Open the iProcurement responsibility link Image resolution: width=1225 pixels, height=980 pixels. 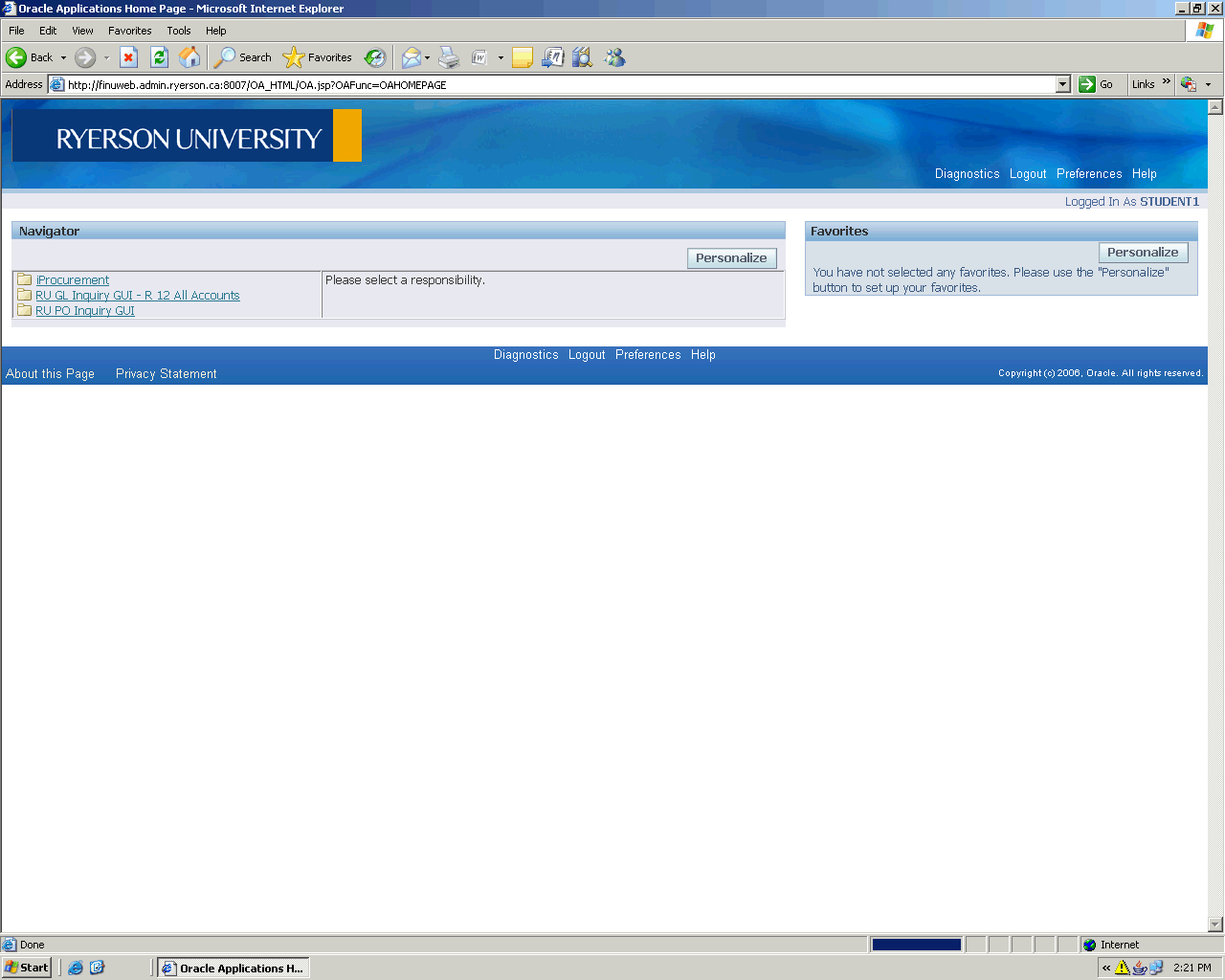[x=73, y=280]
